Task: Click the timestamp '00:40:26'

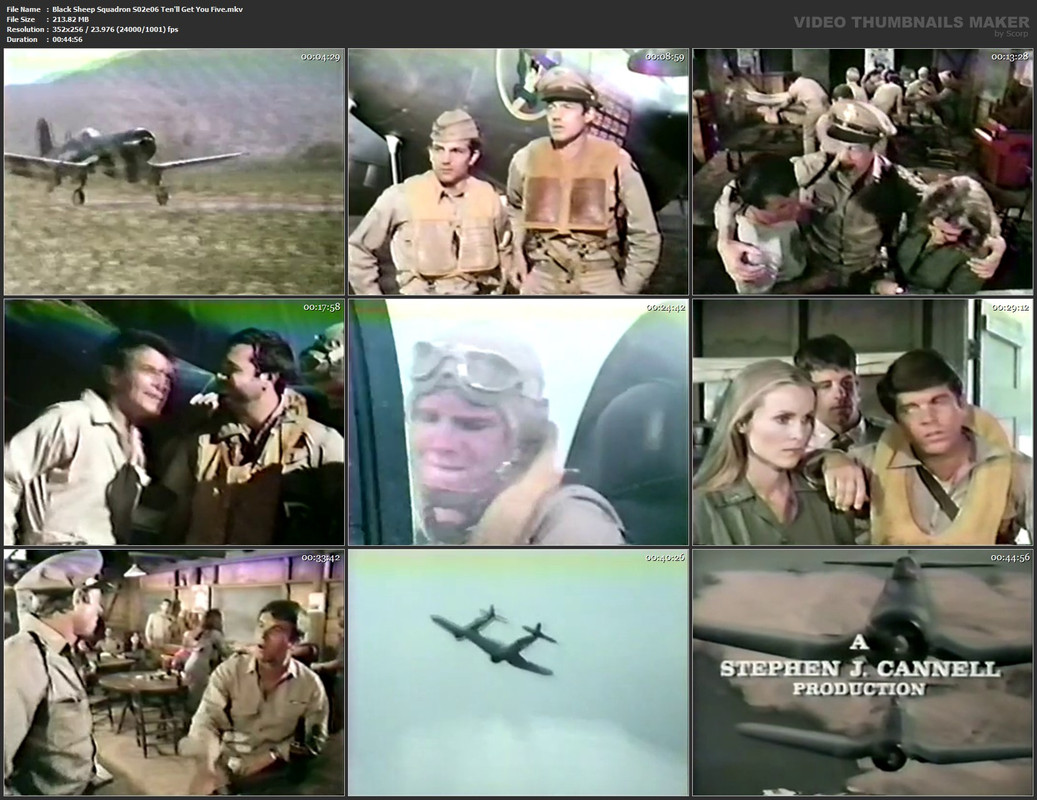Action: point(665,558)
